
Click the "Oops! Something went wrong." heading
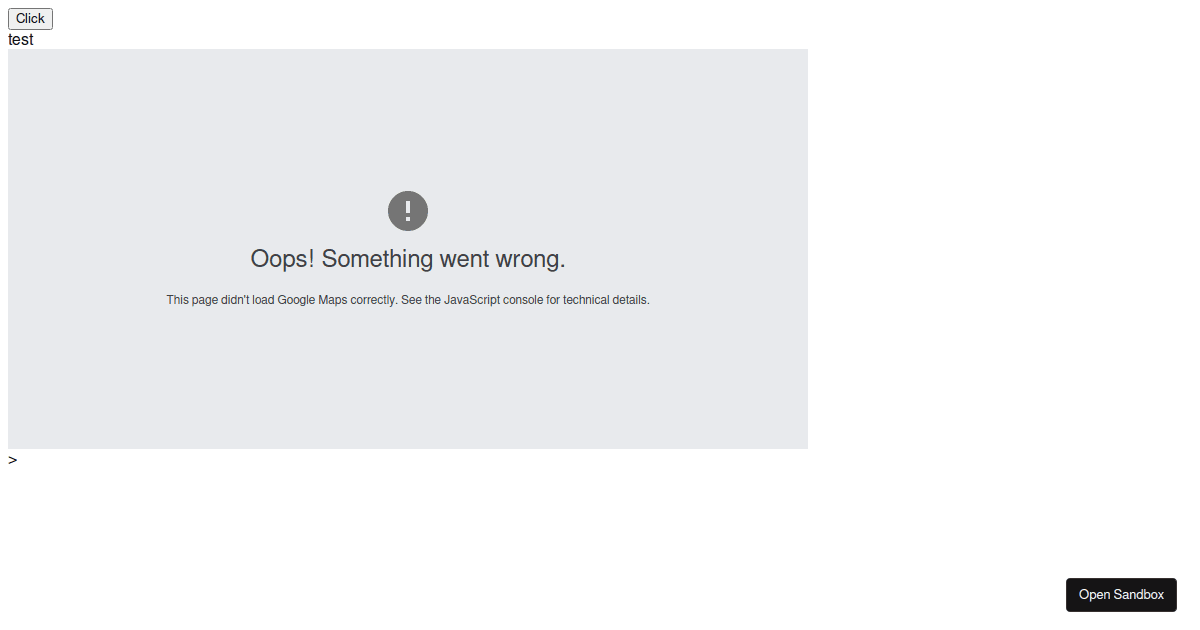point(408,259)
